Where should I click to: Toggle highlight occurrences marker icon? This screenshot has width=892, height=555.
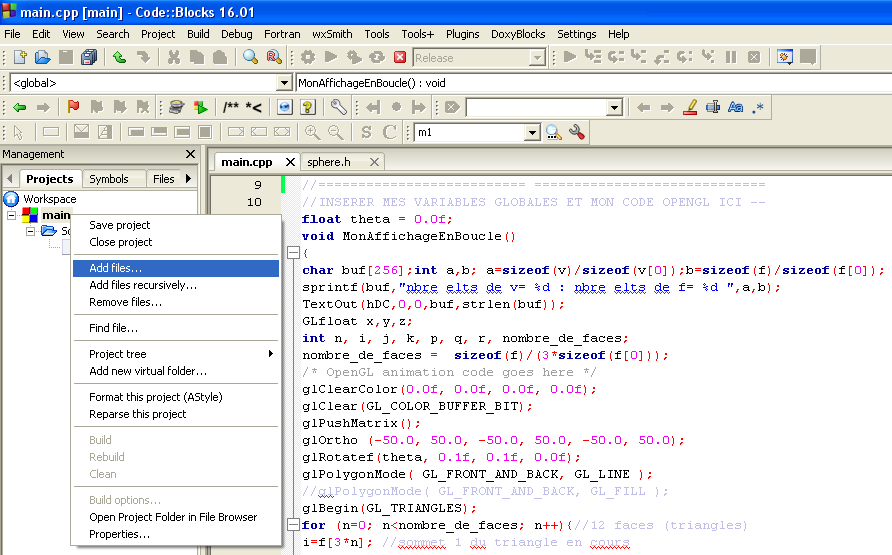pos(690,107)
